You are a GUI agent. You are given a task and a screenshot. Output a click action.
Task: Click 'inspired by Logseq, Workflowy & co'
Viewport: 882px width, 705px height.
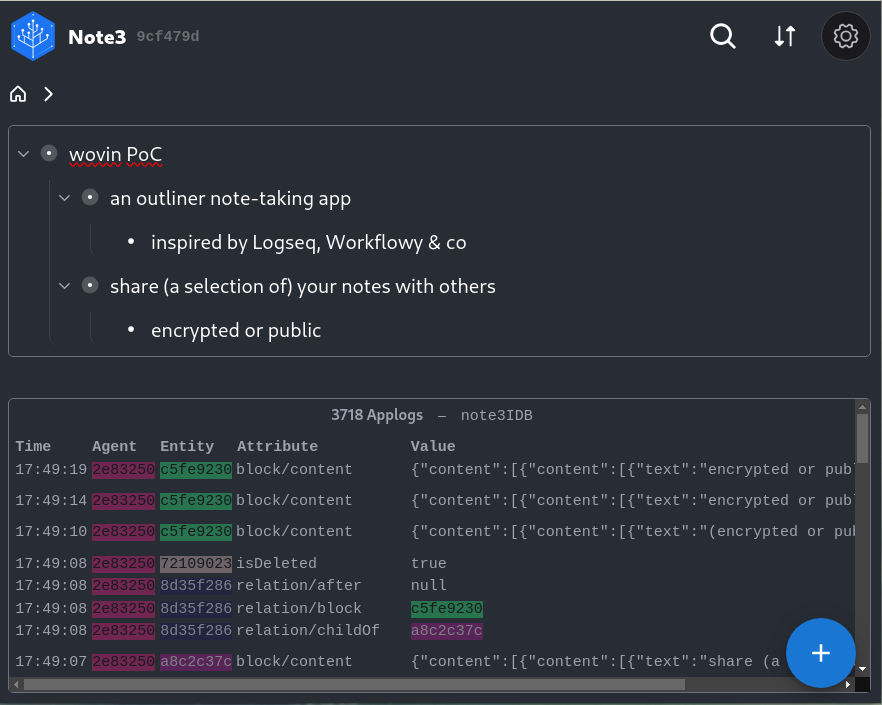pos(308,243)
